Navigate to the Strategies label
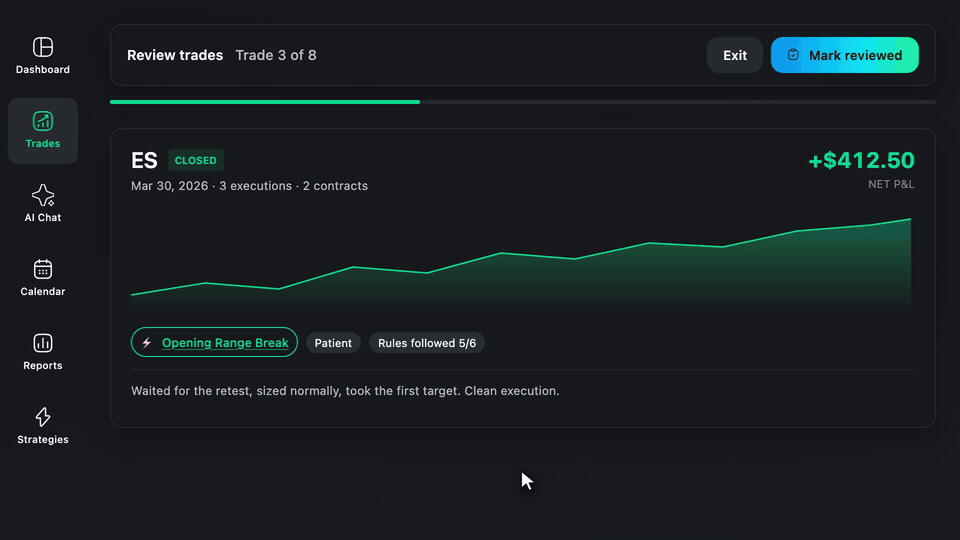The image size is (960, 540). click(43, 440)
